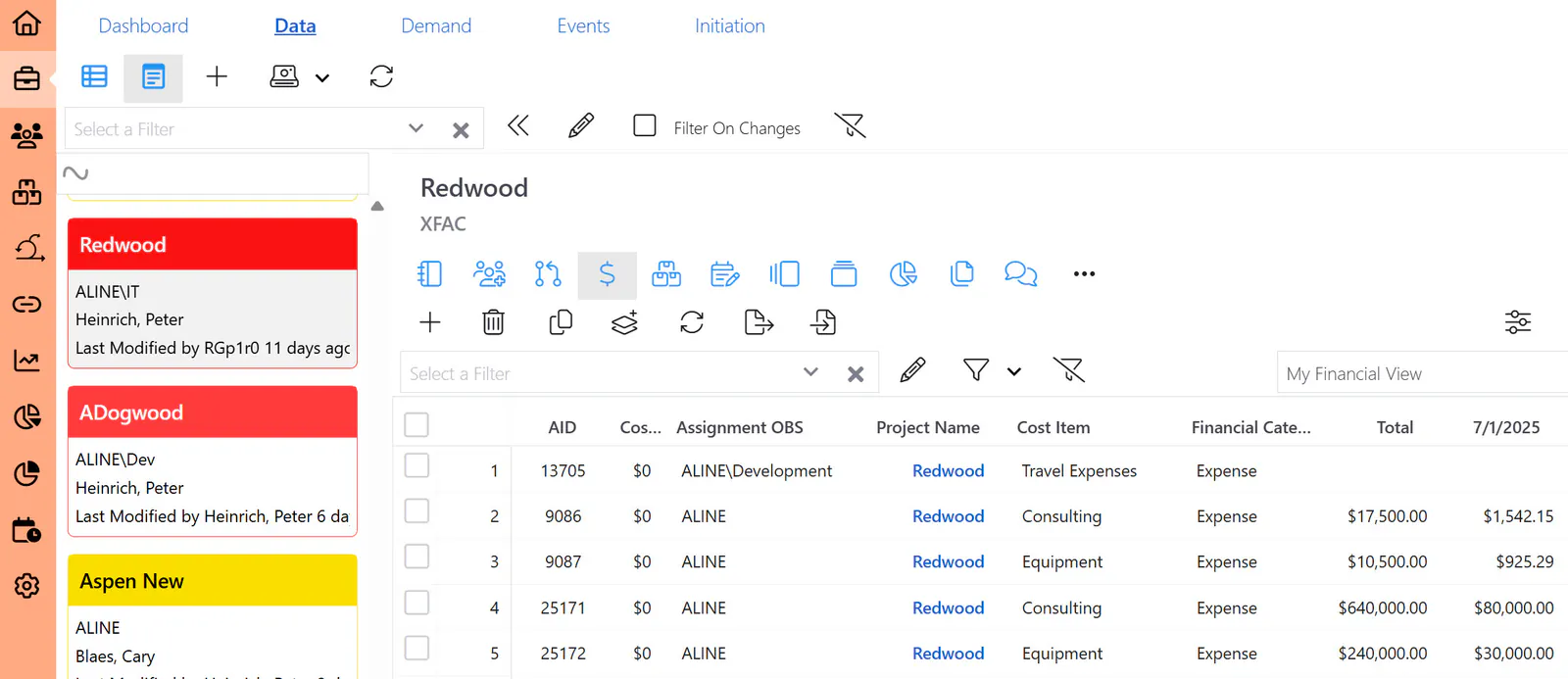
Task: Expand the user view dropdown arrow
Action: point(321,78)
